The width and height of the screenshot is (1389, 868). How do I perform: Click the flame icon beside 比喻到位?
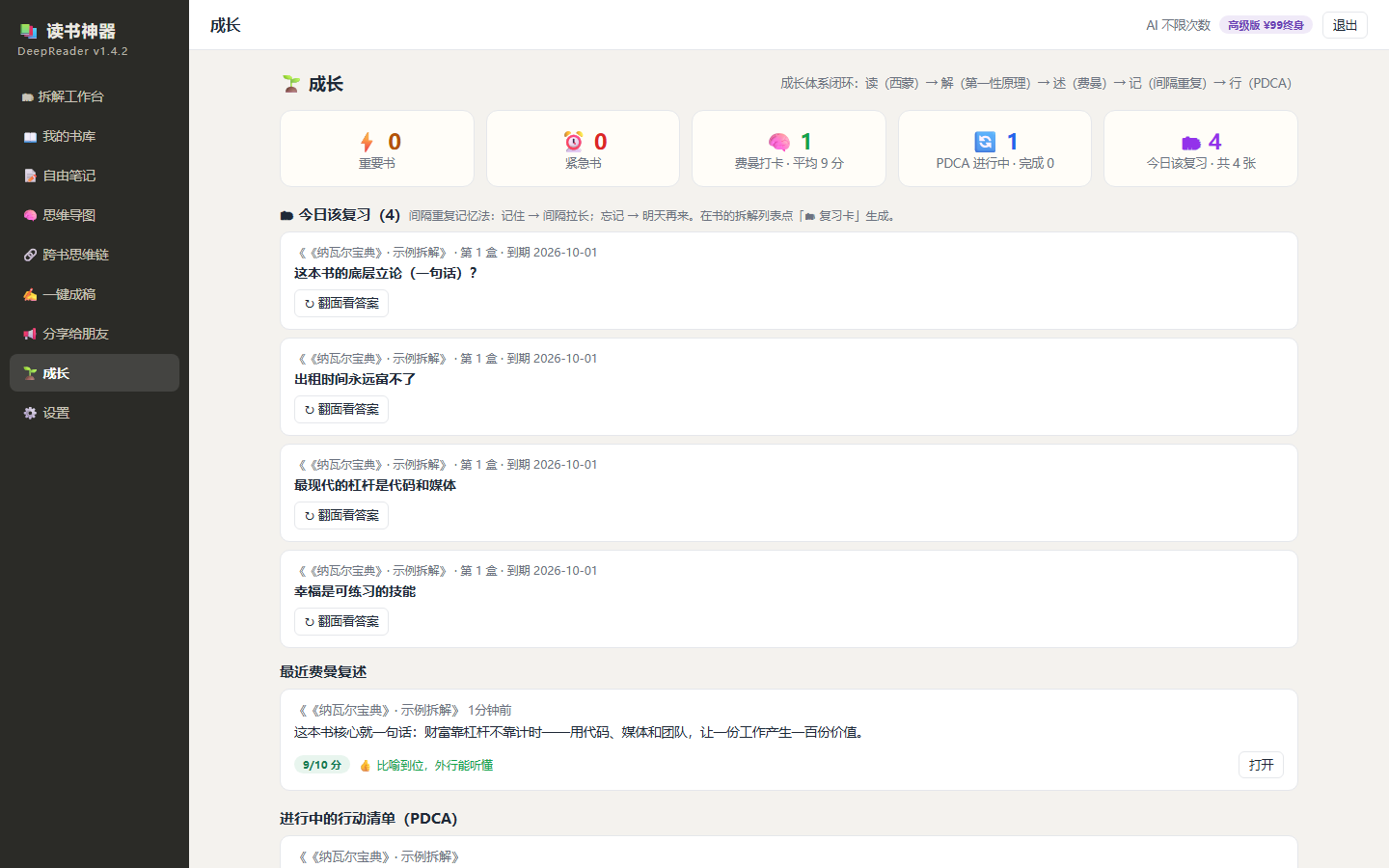tap(366, 765)
